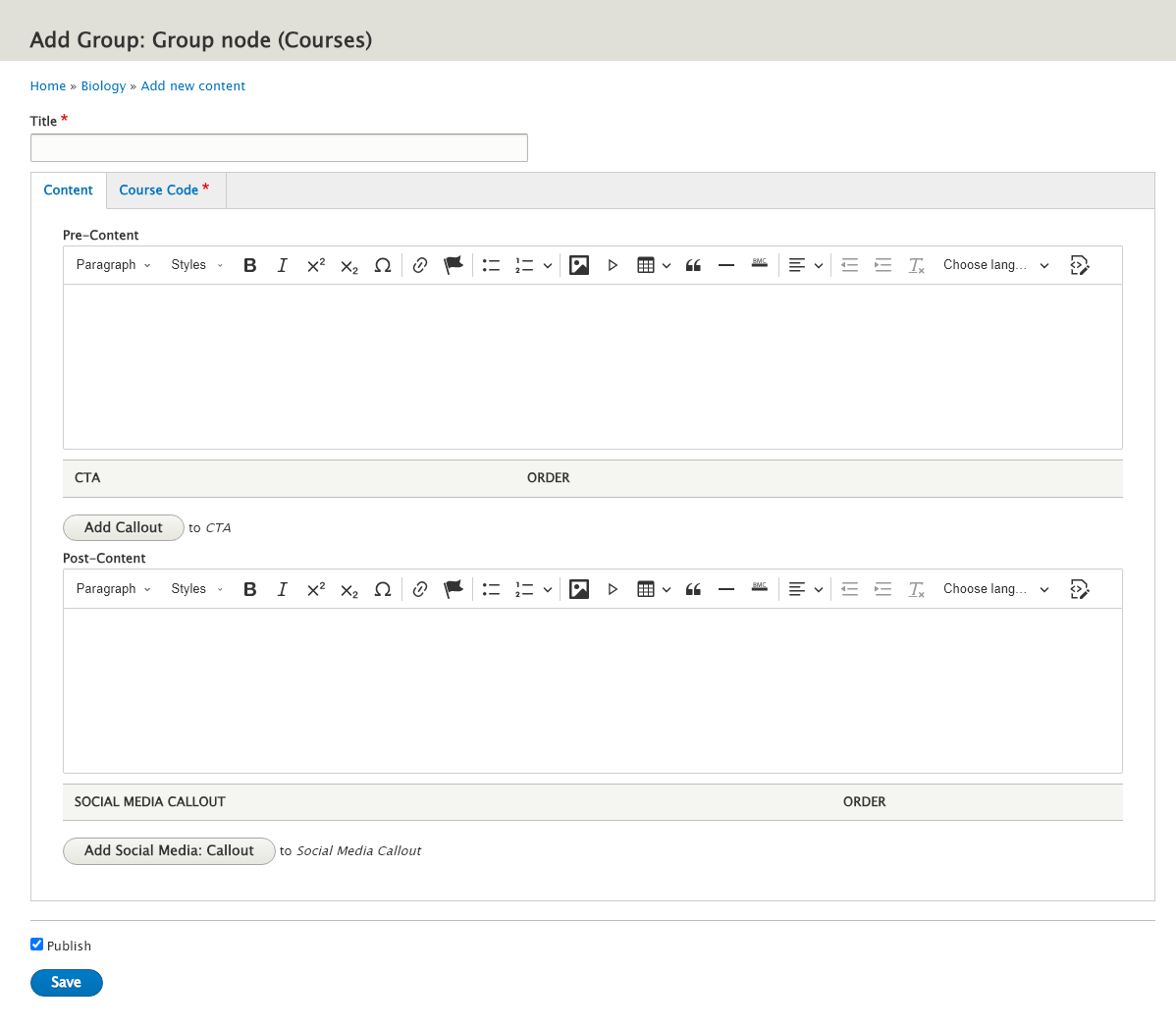Click bulleted list icon in Pre-Content toolbar
The height and width of the screenshot is (1030, 1176).
[491, 265]
